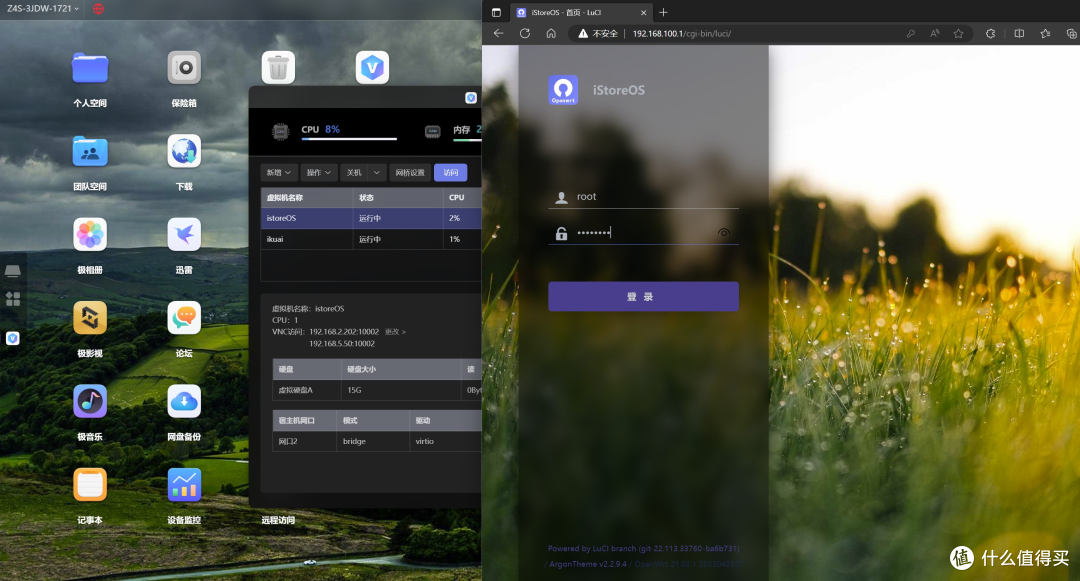Click the browser back arrow

click(499, 33)
